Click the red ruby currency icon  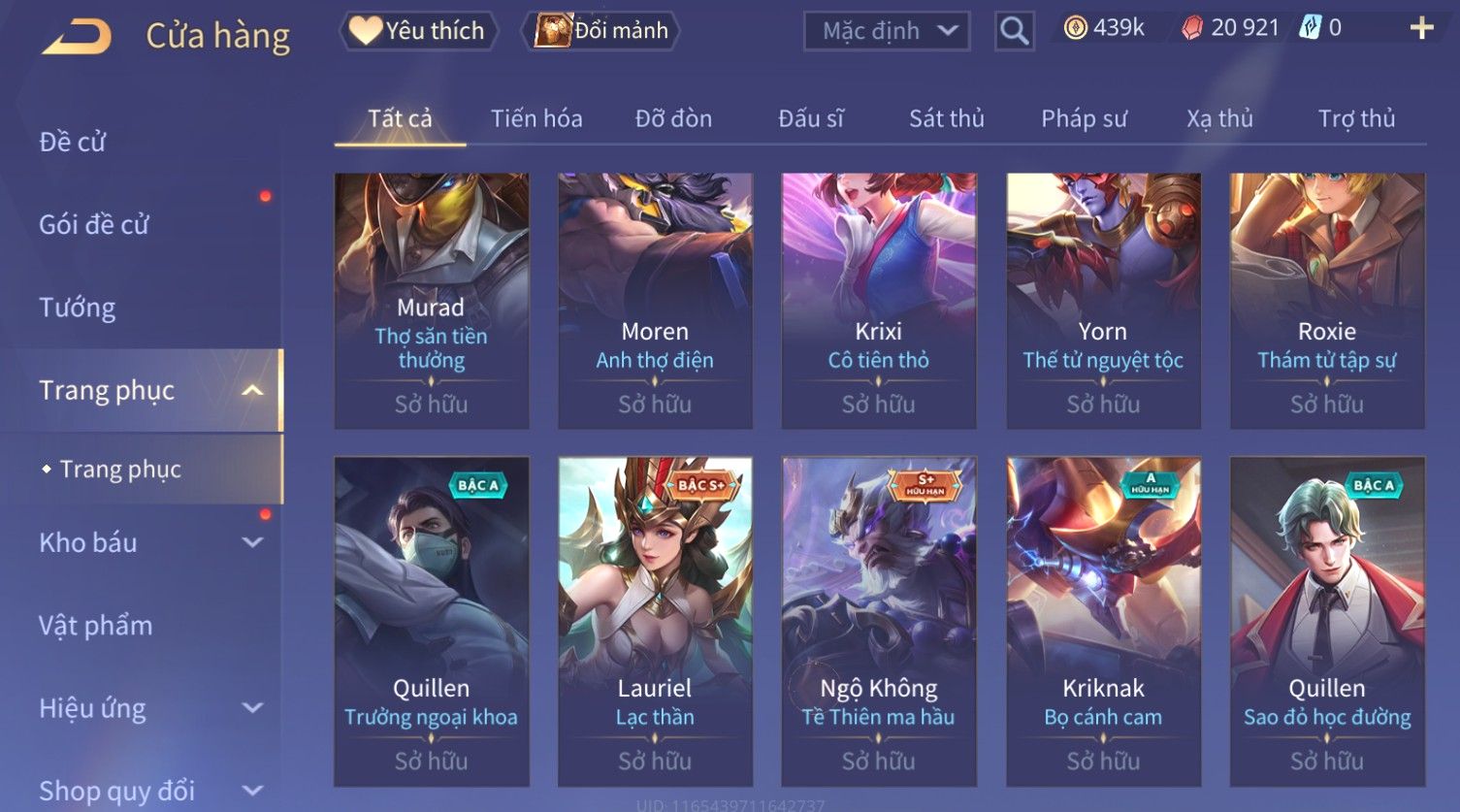coord(1192,28)
